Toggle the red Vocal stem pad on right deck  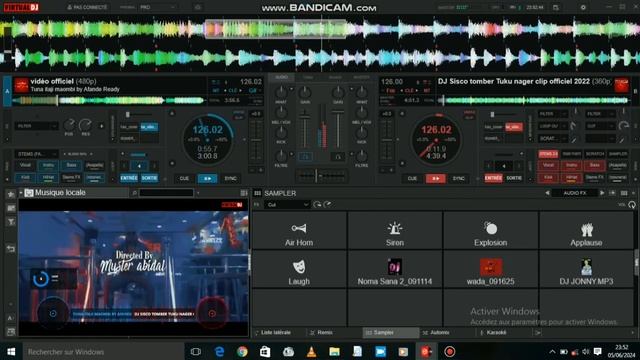548,165
